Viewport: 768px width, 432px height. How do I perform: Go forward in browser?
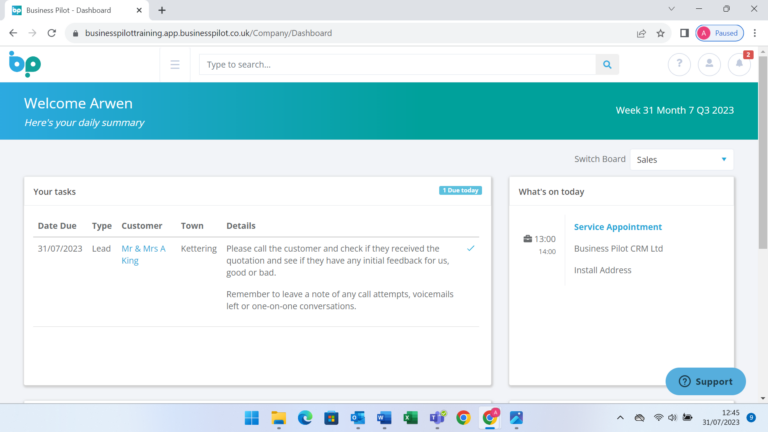pyautogui.click(x=32, y=33)
